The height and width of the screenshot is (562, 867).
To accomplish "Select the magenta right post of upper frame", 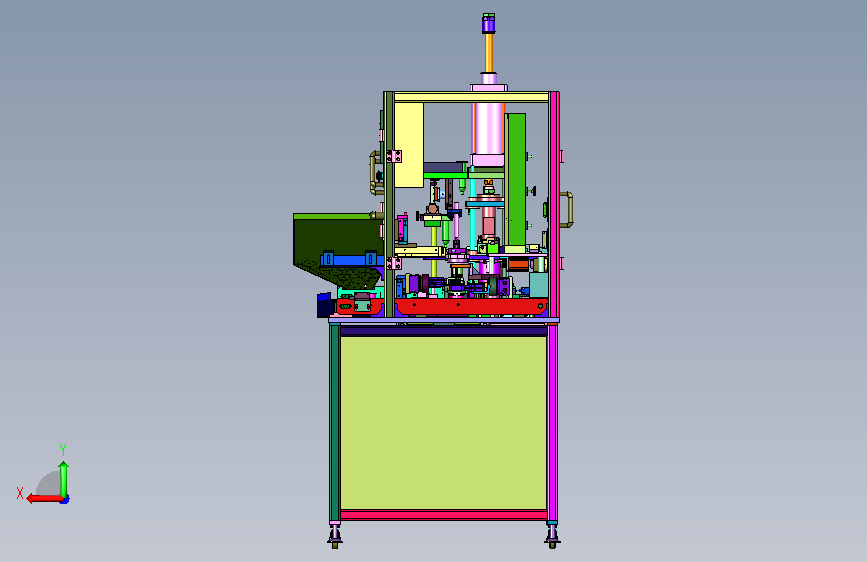I will (x=554, y=205).
